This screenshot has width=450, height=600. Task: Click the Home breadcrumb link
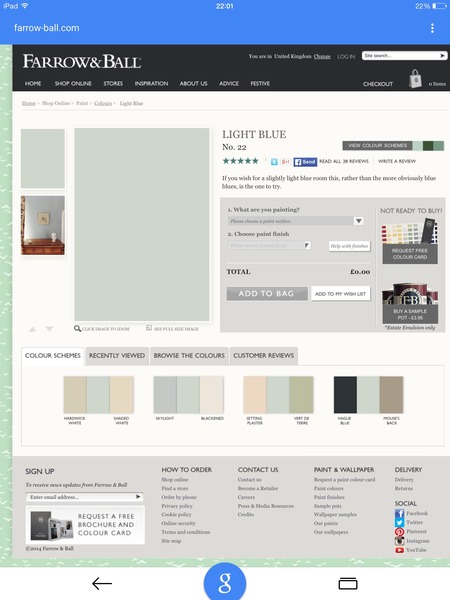click(x=28, y=103)
